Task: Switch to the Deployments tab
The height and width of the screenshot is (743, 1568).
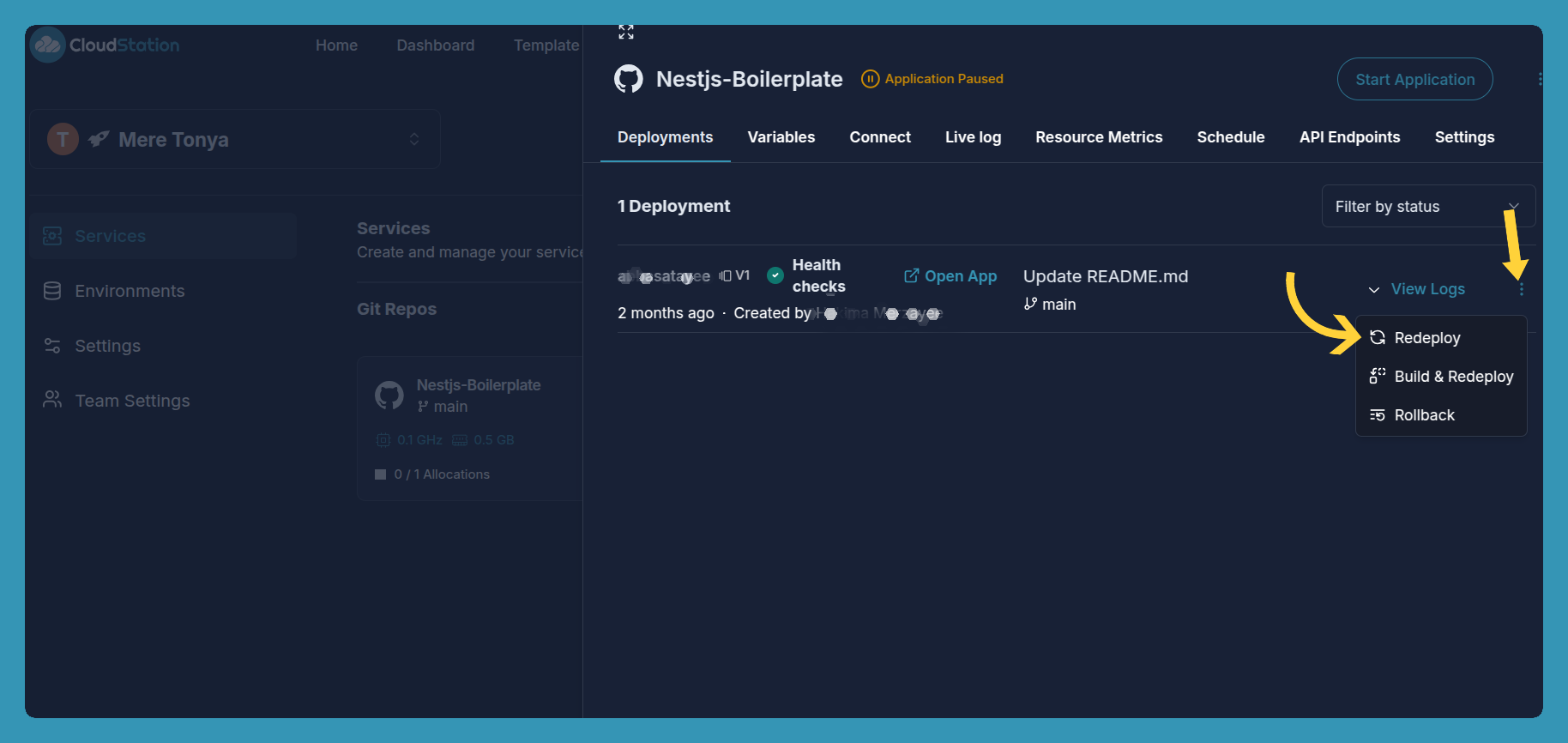Action: pyautogui.click(x=665, y=137)
